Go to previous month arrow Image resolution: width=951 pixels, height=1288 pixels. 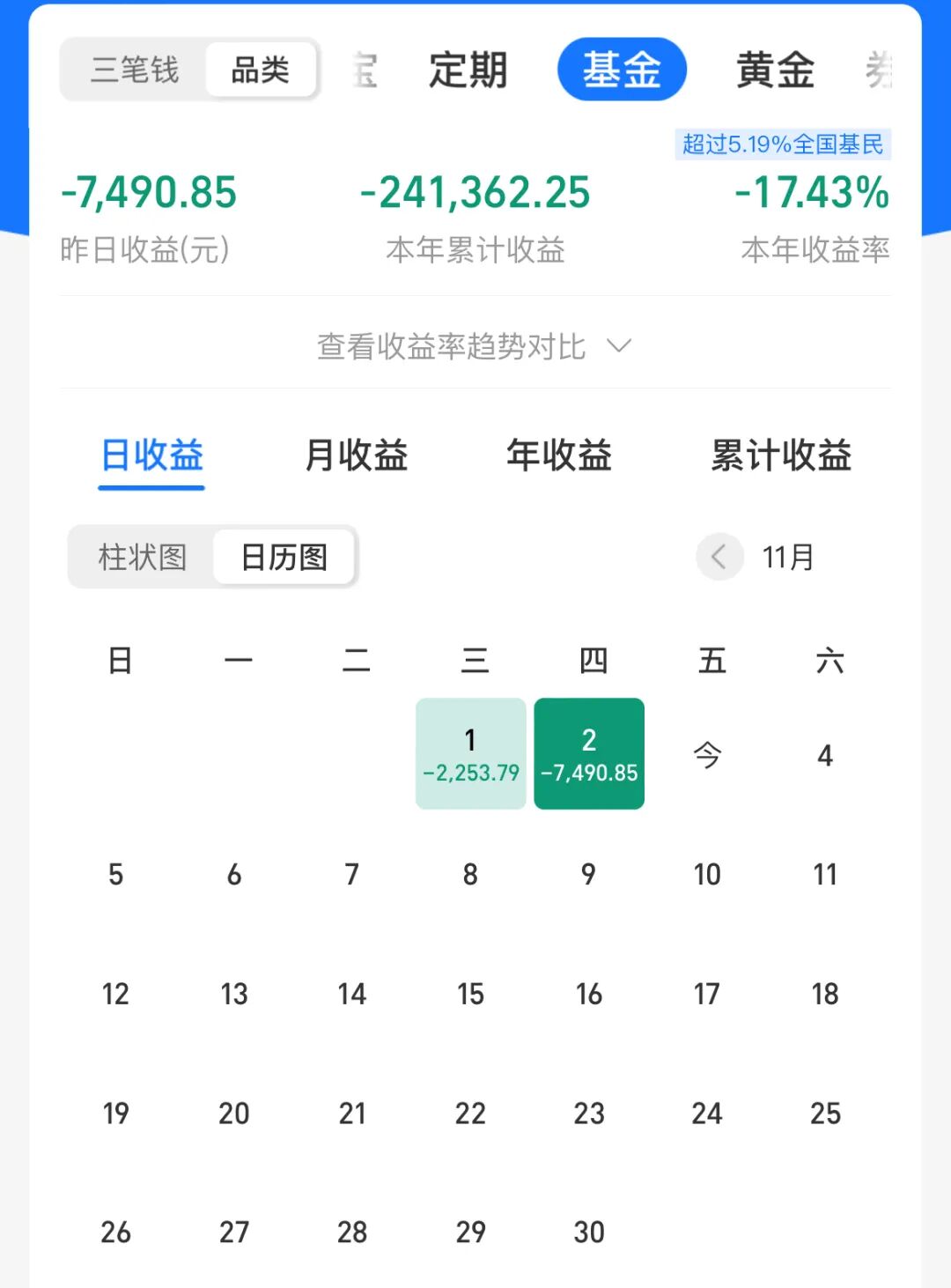719,557
